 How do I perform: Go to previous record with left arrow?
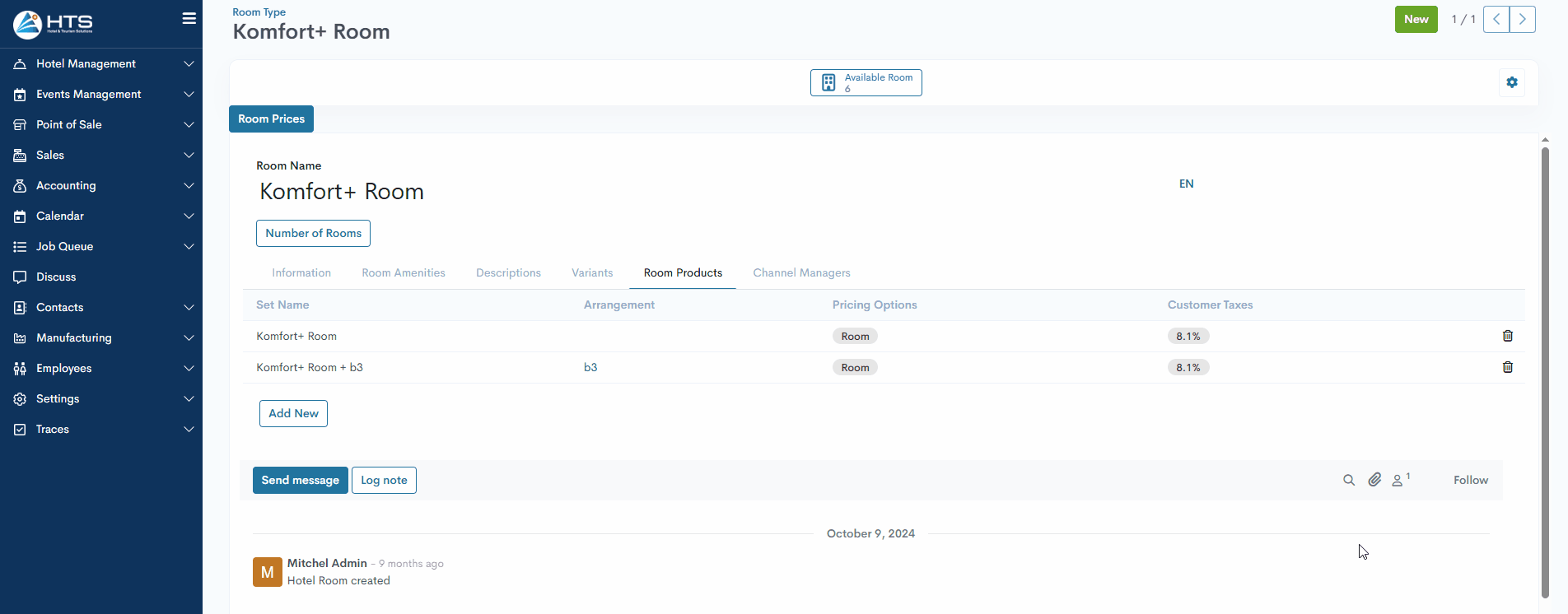point(1496,19)
